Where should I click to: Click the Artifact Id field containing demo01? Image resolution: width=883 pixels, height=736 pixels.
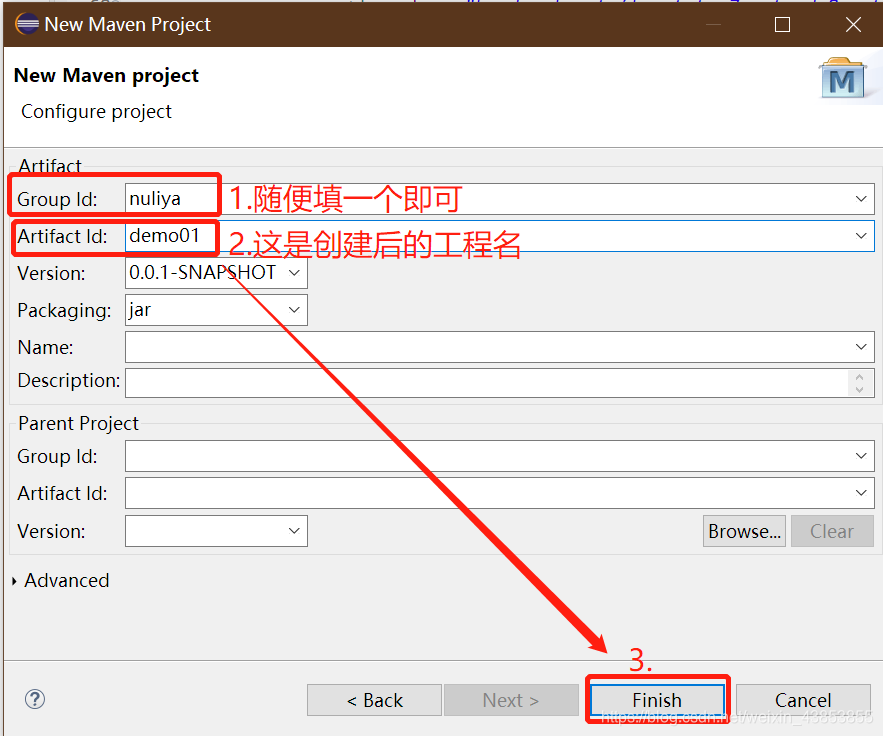tap(500, 236)
